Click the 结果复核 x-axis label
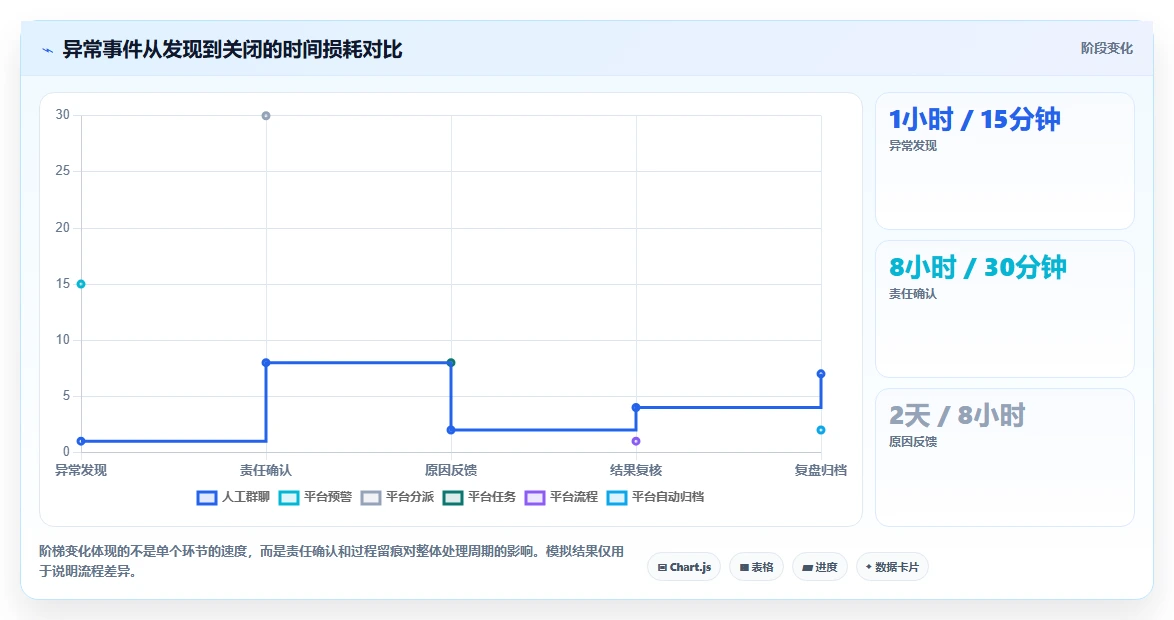 click(x=636, y=470)
